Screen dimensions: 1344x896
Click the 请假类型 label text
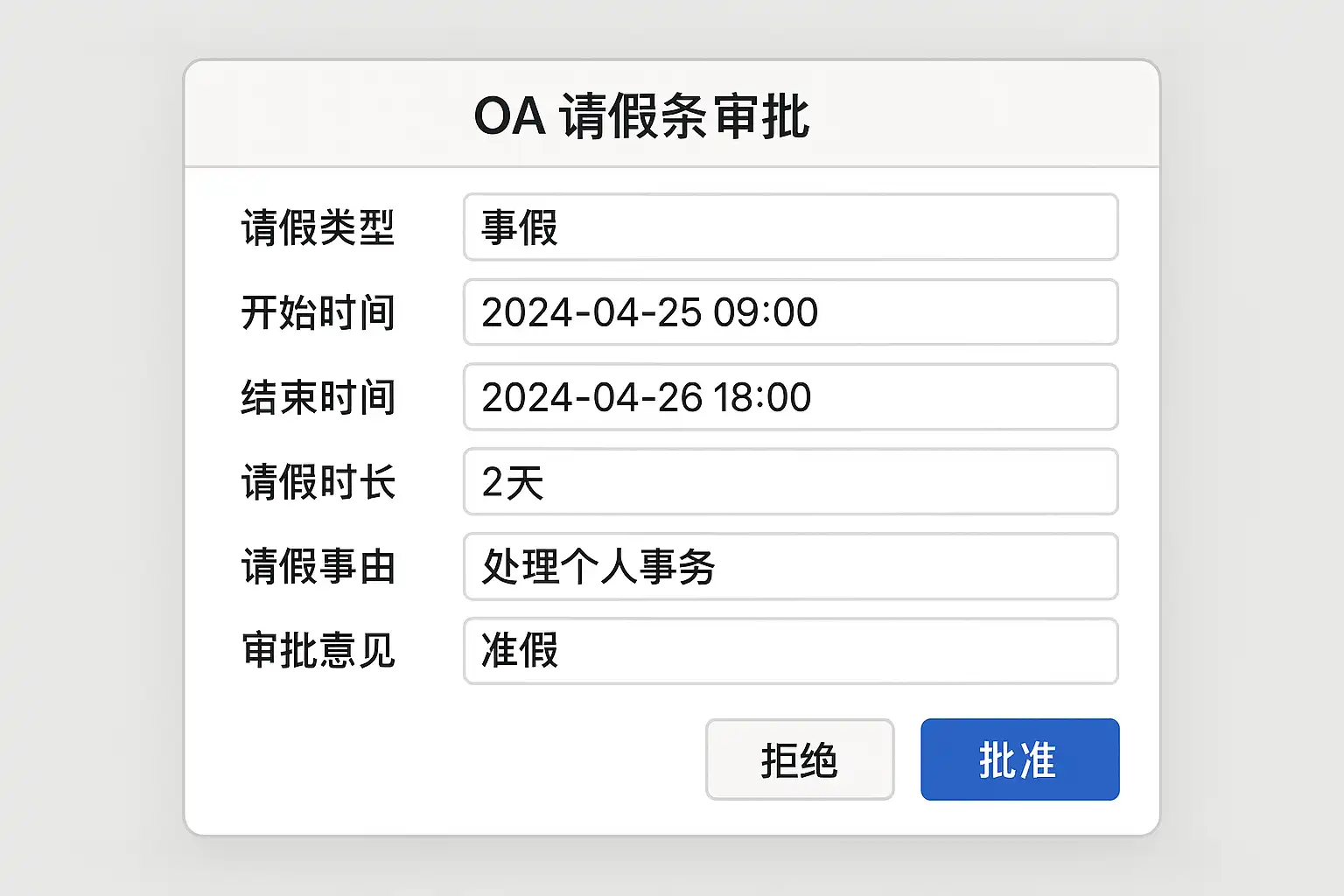point(318,227)
